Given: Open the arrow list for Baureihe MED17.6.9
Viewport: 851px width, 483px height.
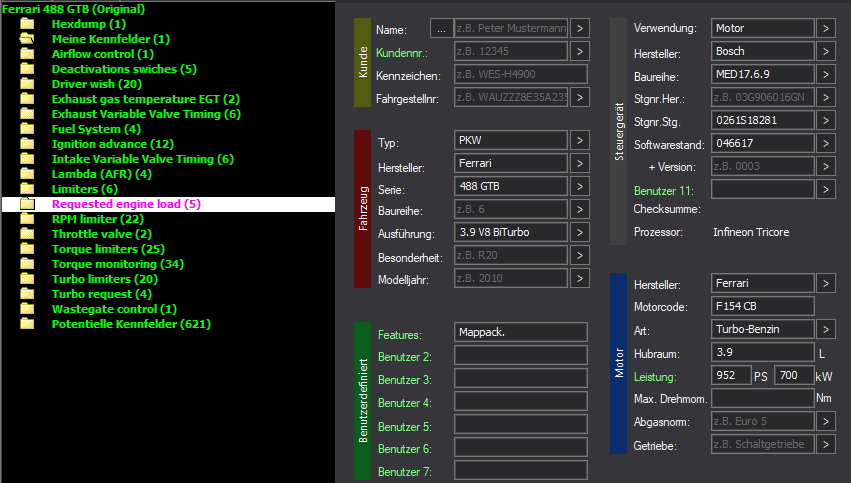Looking at the screenshot, I should [x=825, y=74].
